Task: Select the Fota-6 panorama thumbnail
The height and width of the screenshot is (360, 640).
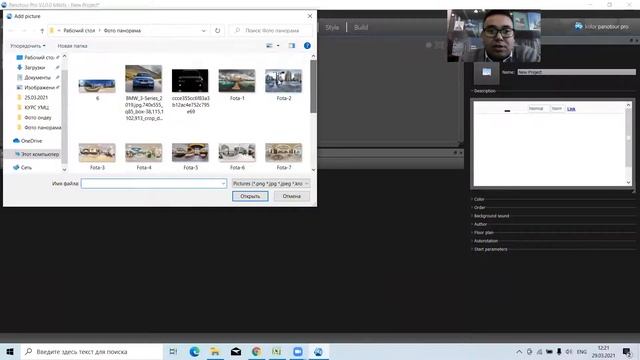Action: pyautogui.click(x=237, y=153)
